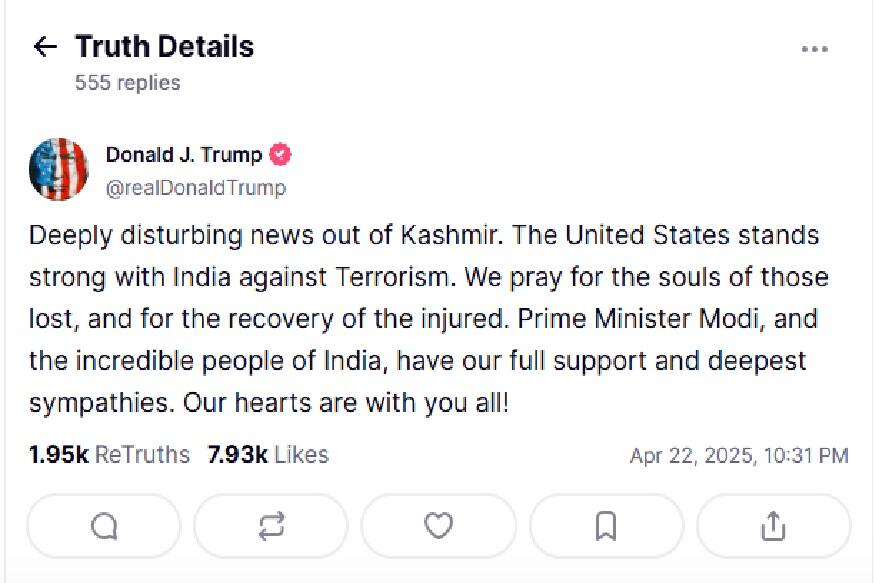The height and width of the screenshot is (583, 875).
Task: Bookmark this Truth post
Action: (606, 525)
